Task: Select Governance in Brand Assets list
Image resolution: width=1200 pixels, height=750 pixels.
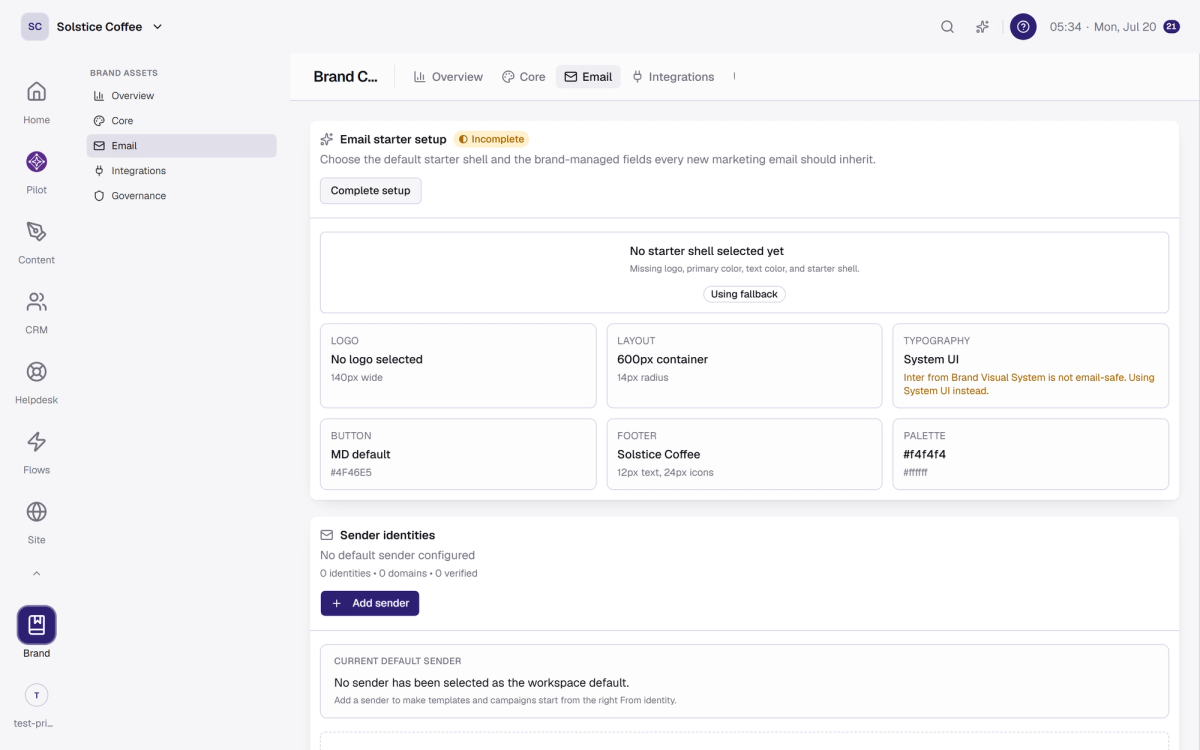Action: pos(181,196)
